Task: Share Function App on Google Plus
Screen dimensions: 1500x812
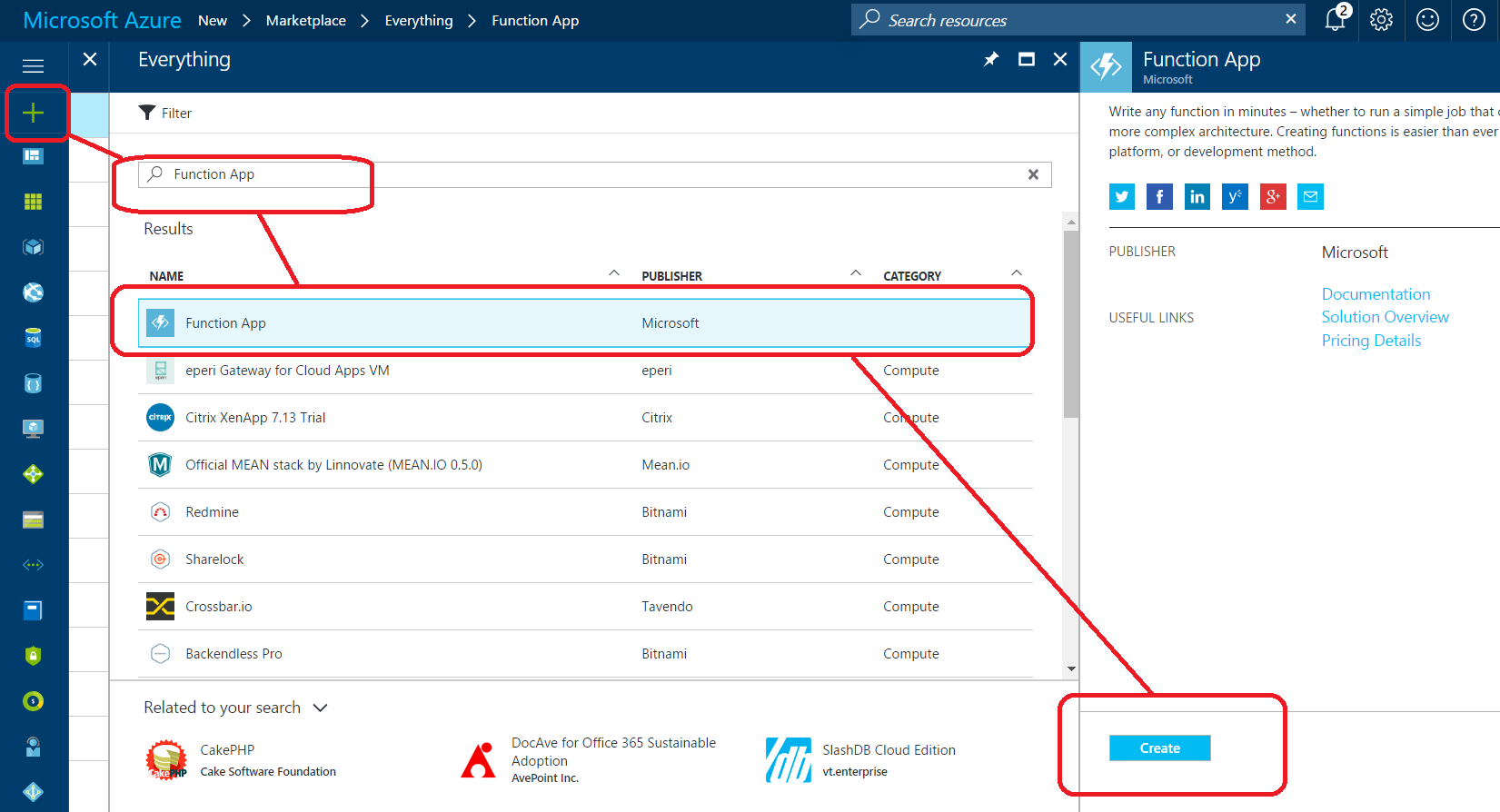Action: pyautogui.click(x=1273, y=196)
